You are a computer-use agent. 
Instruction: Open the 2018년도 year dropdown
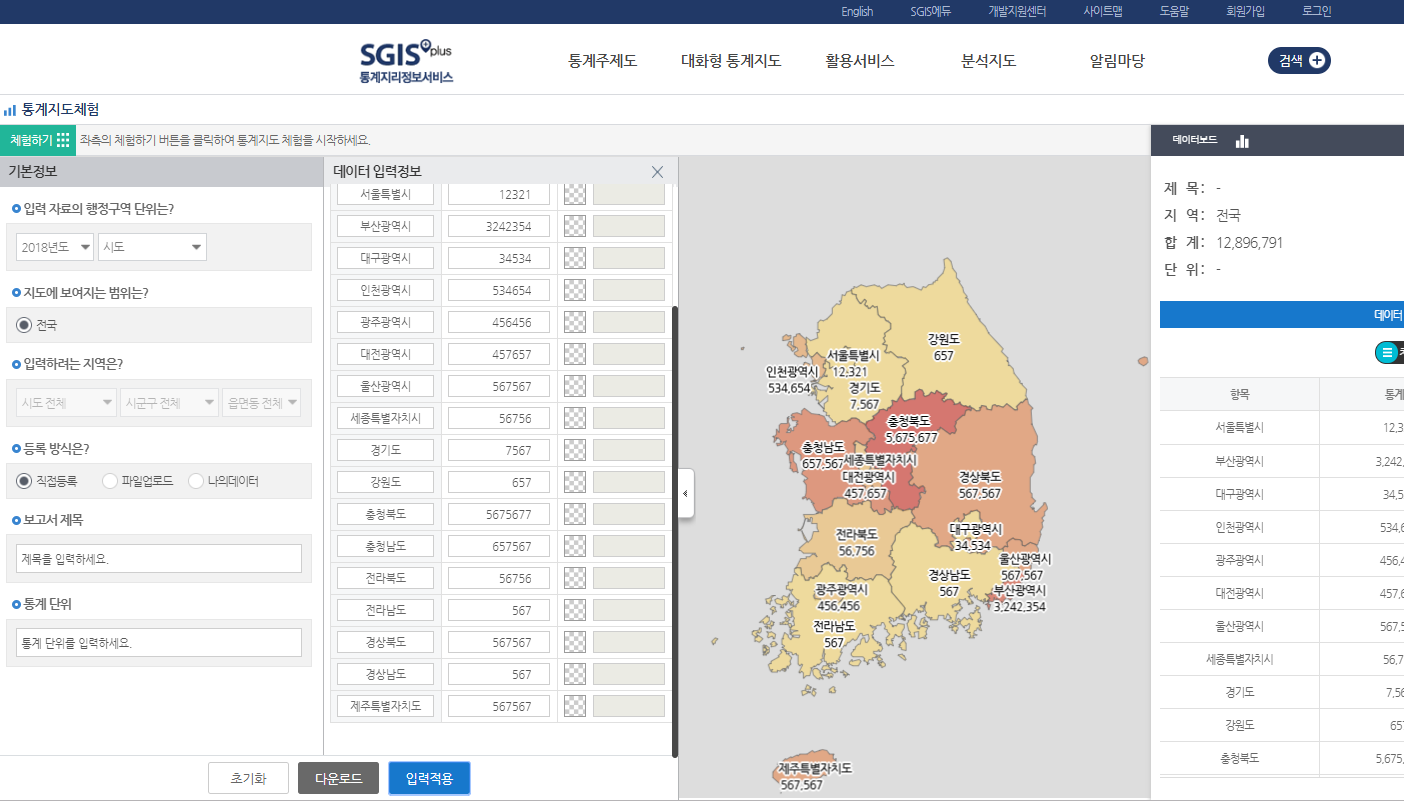(54, 246)
